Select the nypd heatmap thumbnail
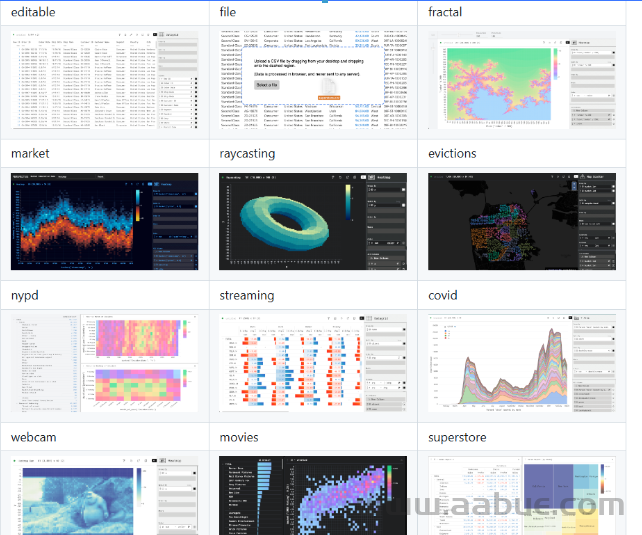 [x=104, y=362]
